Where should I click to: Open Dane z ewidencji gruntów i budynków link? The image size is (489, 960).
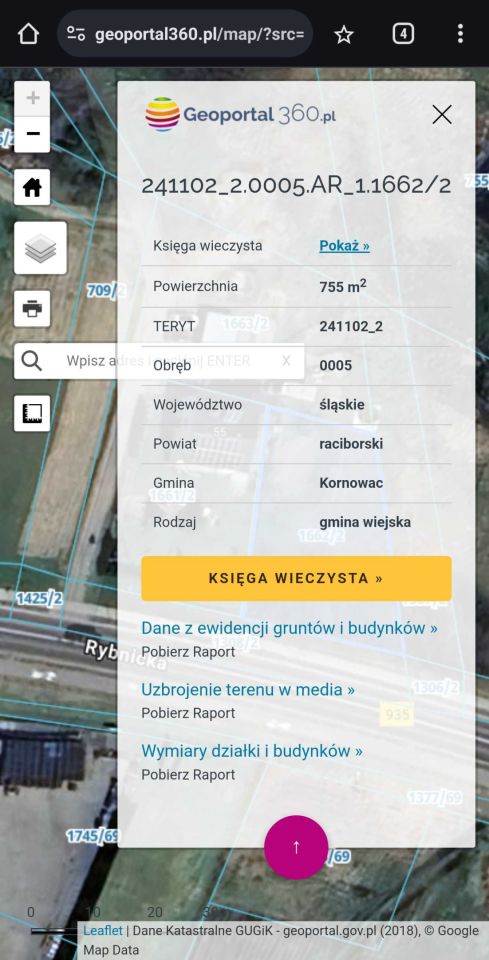(x=289, y=628)
